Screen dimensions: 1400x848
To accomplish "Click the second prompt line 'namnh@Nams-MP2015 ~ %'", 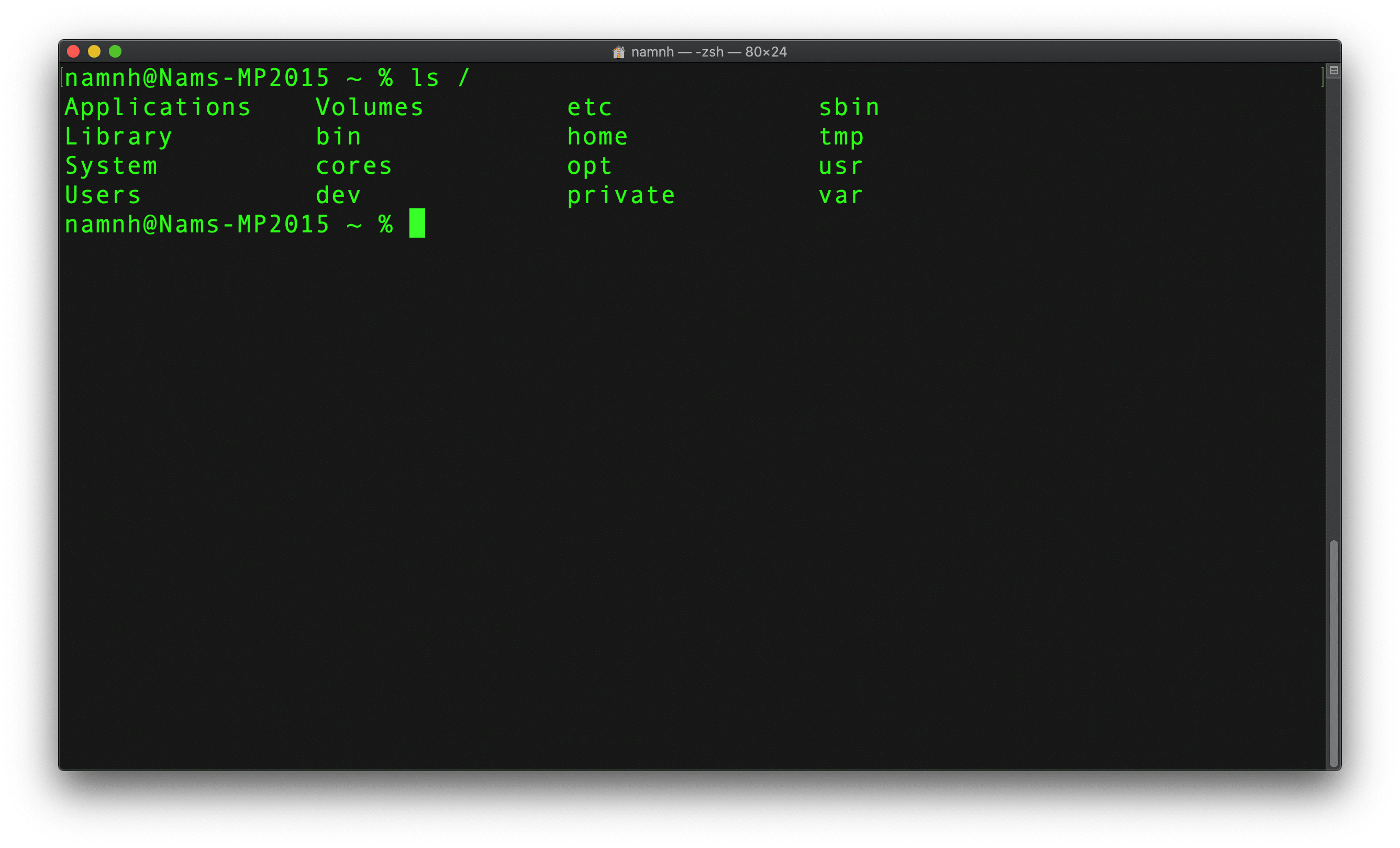I will click(x=229, y=225).
